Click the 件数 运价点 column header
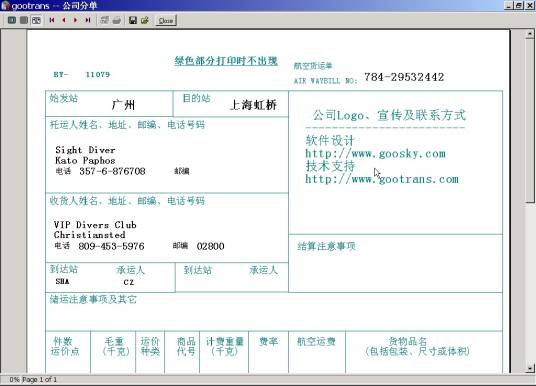The height and width of the screenshot is (386, 536). pyautogui.click(x=65, y=346)
